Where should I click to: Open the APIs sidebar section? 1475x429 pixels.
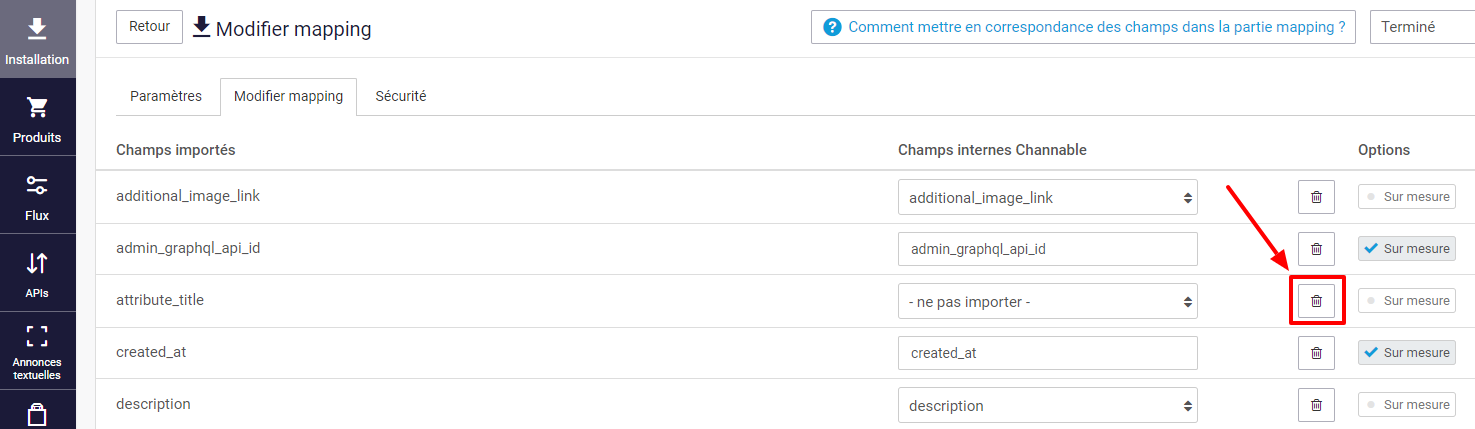click(37, 273)
